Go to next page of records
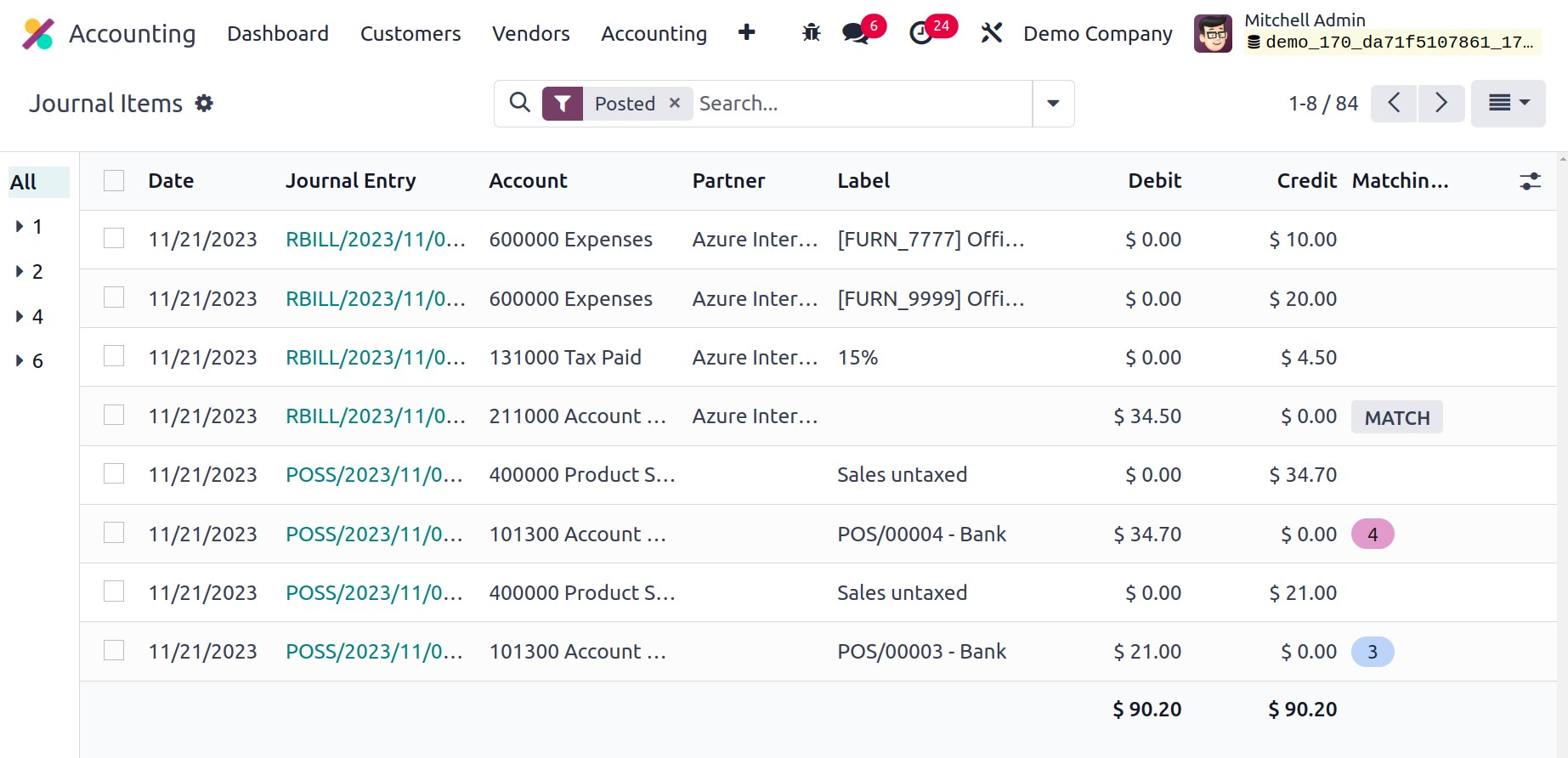Viewport: 1568px width, 758px height. 1441,104
